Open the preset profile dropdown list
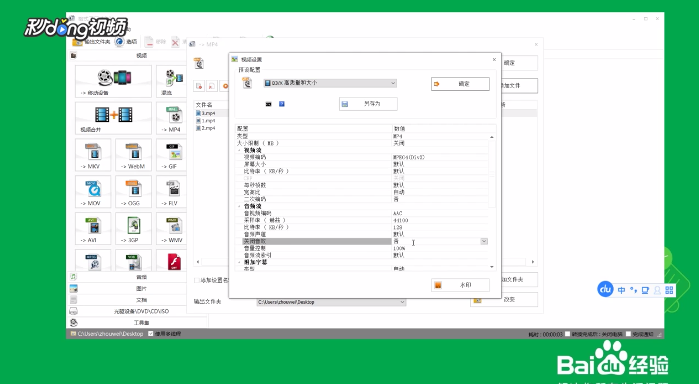 (393, 83)
